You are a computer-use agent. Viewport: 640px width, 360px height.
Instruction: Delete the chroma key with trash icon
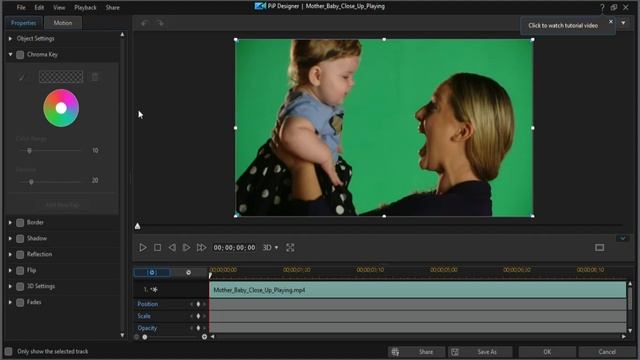point(95,77)
